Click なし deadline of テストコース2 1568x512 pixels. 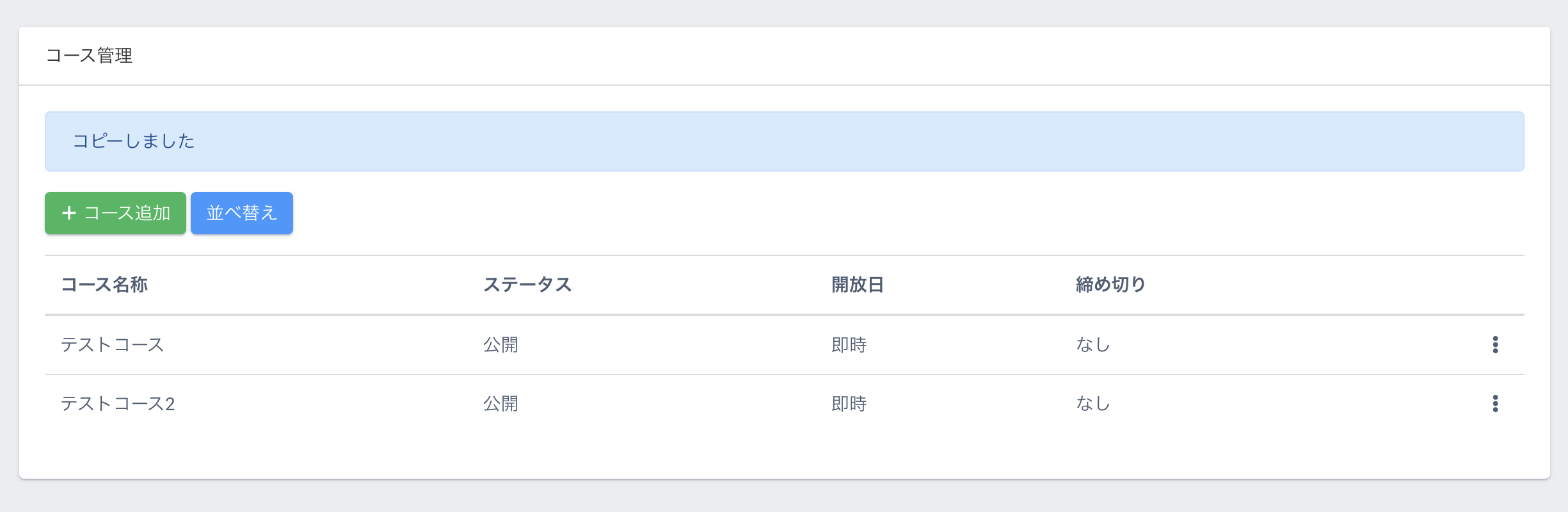(x=1092, y=404)
